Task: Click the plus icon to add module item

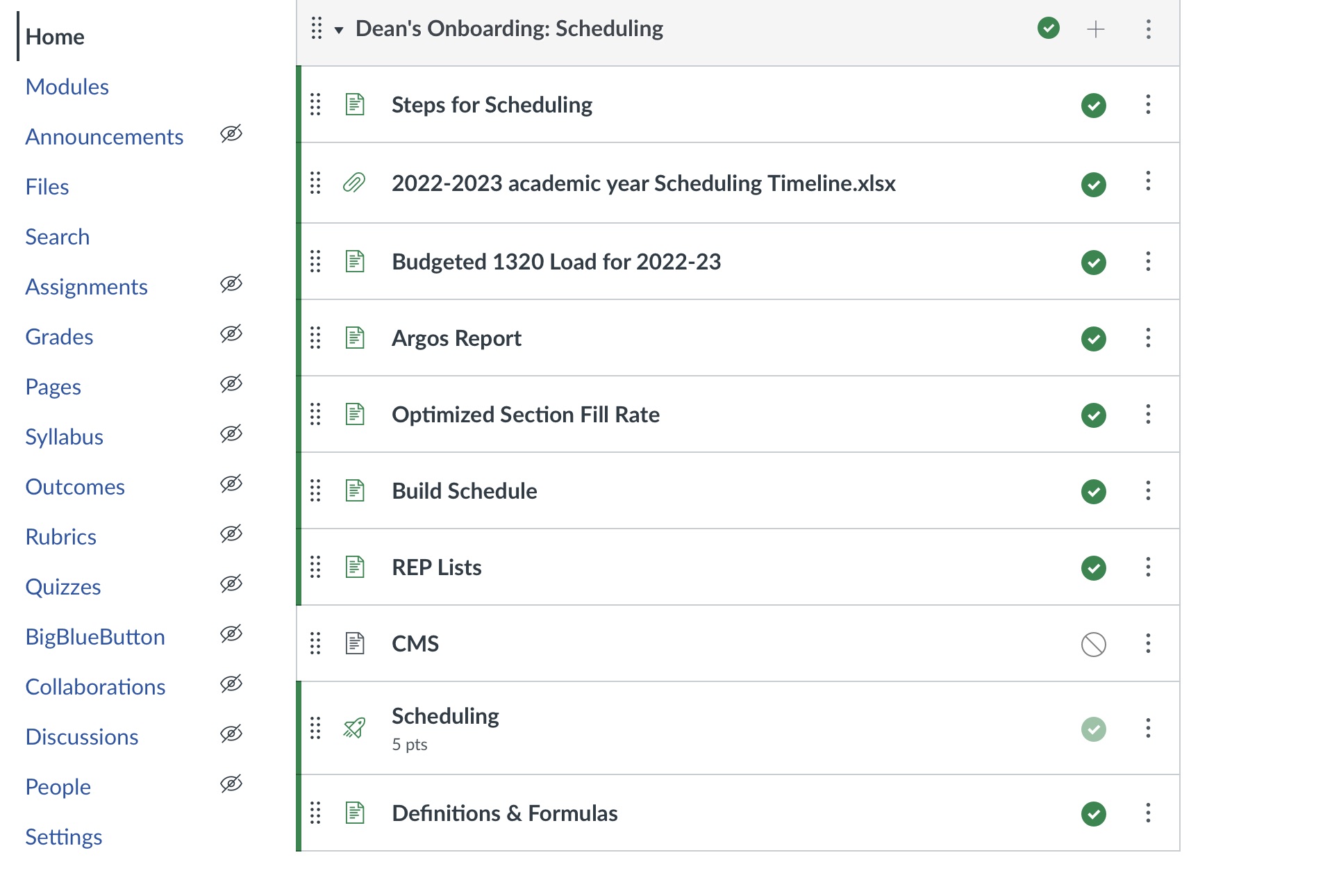Action: coord(1095,29)
